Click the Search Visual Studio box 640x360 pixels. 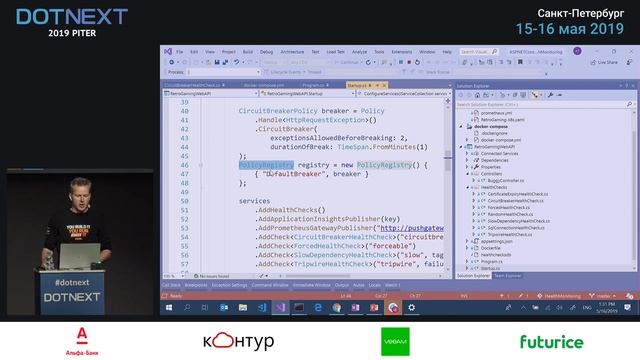pos(479,52)
